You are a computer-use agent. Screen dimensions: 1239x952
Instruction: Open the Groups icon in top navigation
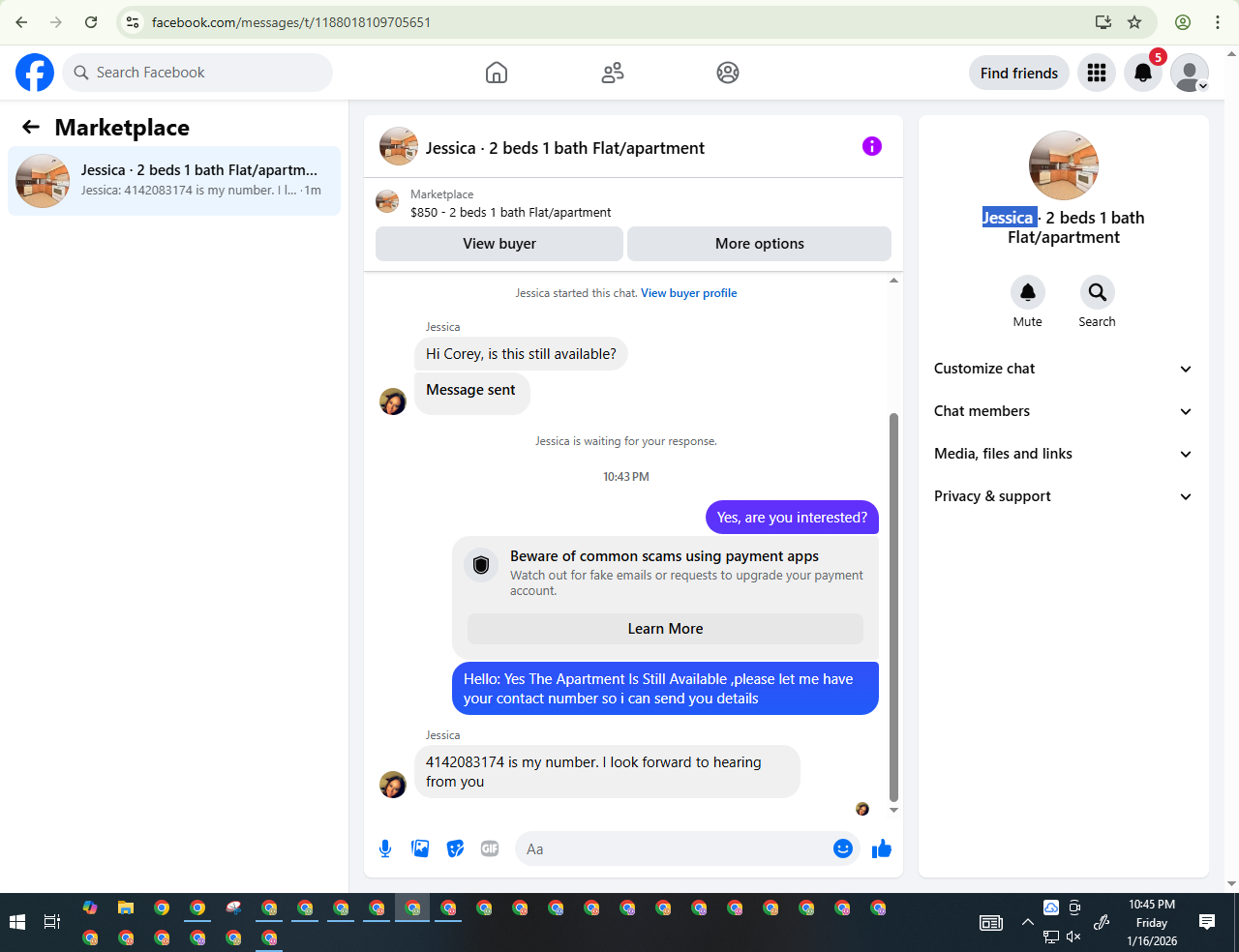728,73
